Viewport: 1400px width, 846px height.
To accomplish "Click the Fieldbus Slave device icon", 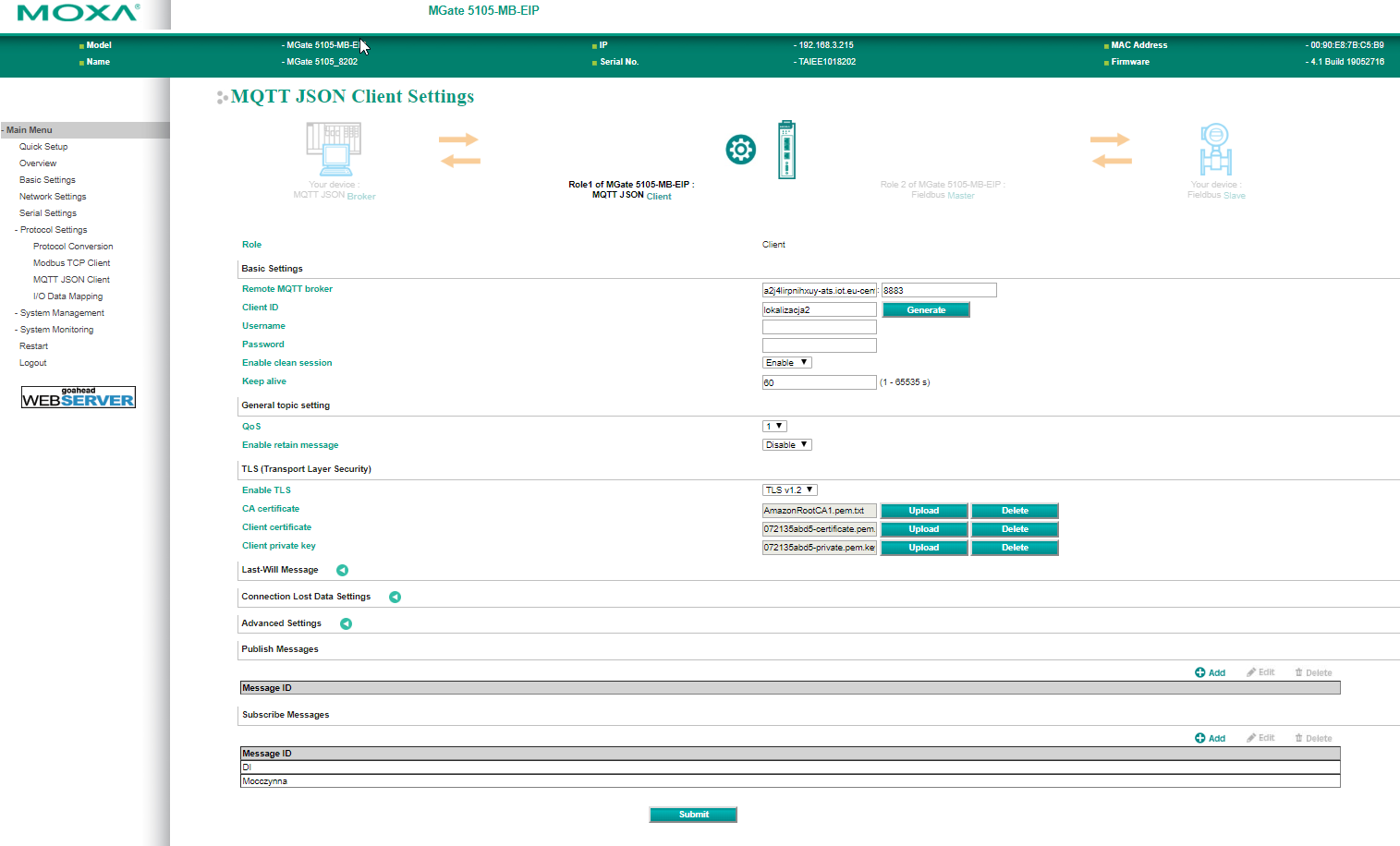I will (x=1215, y=149).
